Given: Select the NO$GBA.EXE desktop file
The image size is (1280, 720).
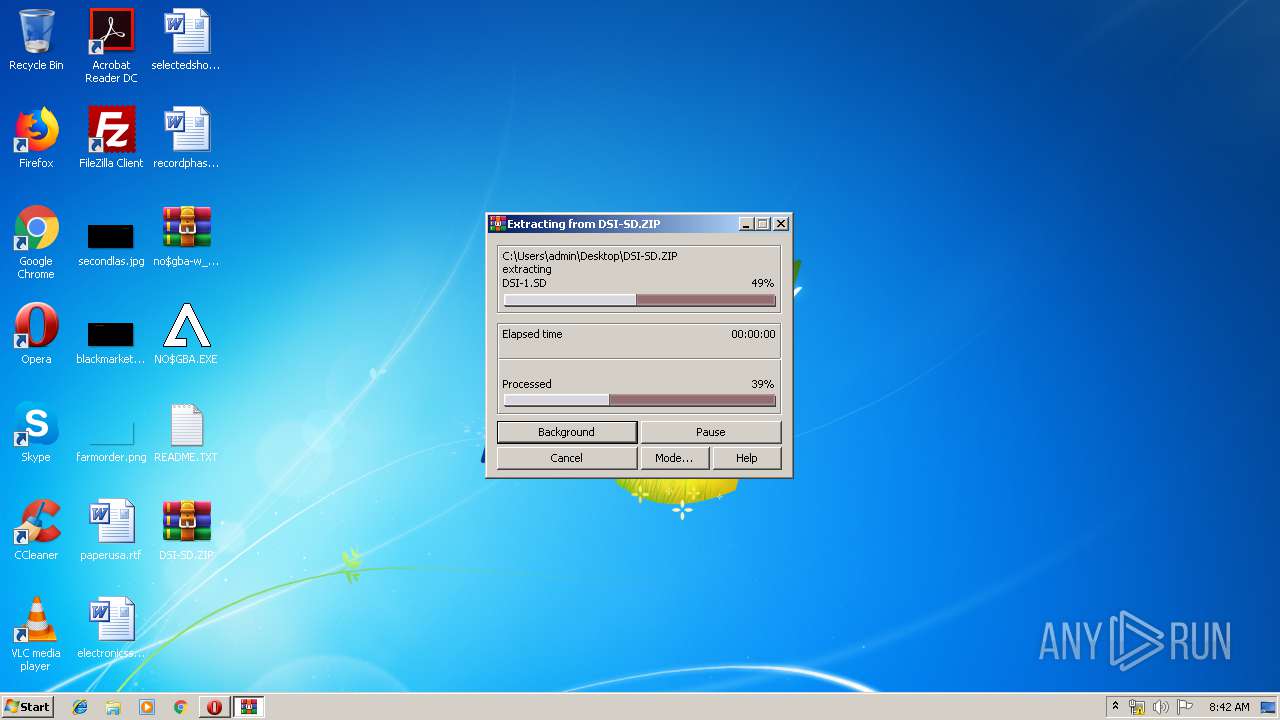Looking at the screenshot, I should coord(186,335).
